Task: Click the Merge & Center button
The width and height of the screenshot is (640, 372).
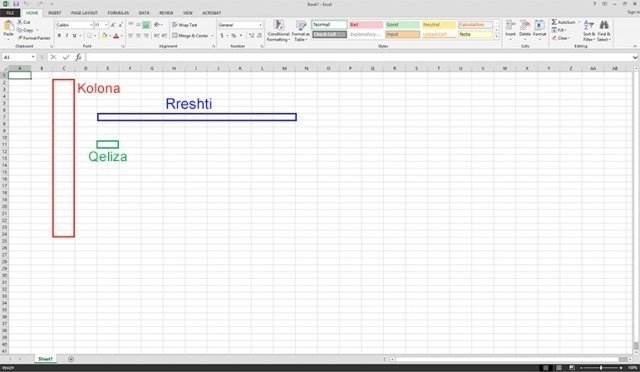Action: 192,36
